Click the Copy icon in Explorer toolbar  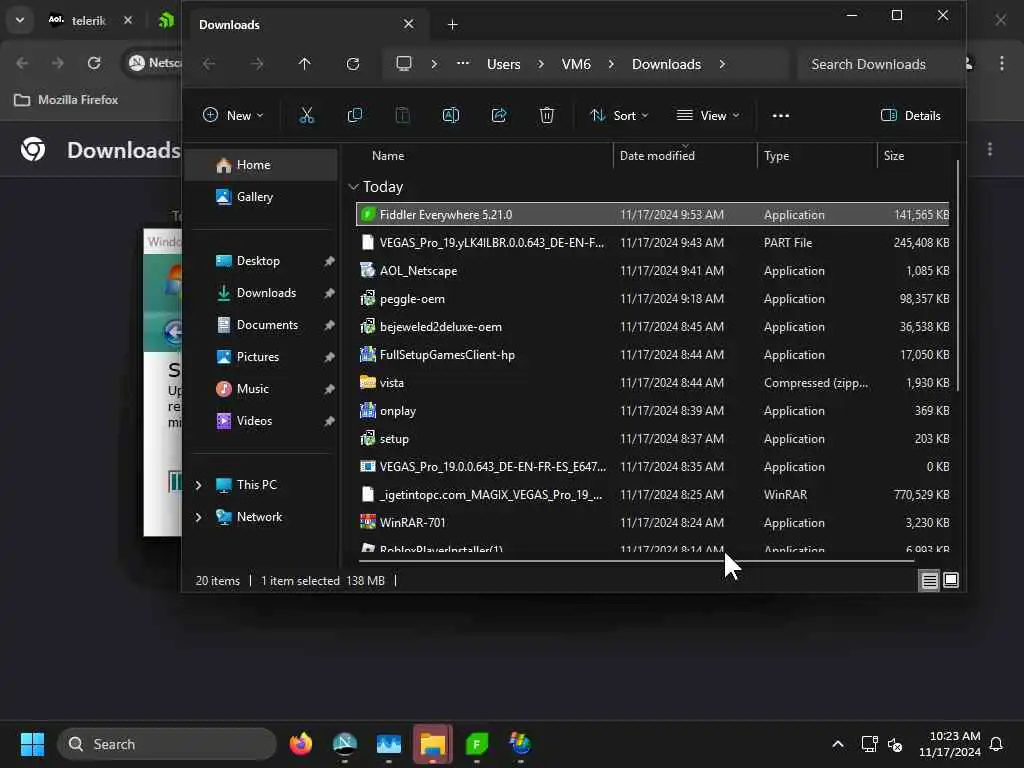tap(355, 116)
